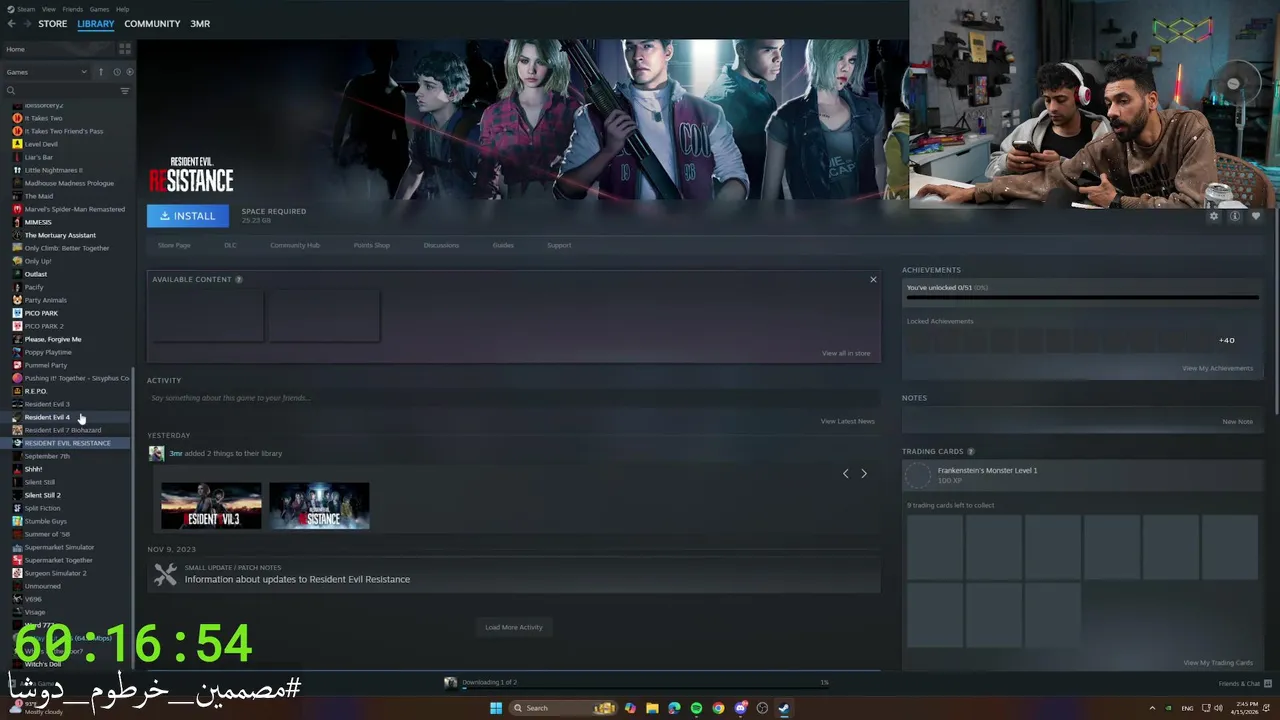
Task: Go back with the navigation arrow
Action: 11,24
